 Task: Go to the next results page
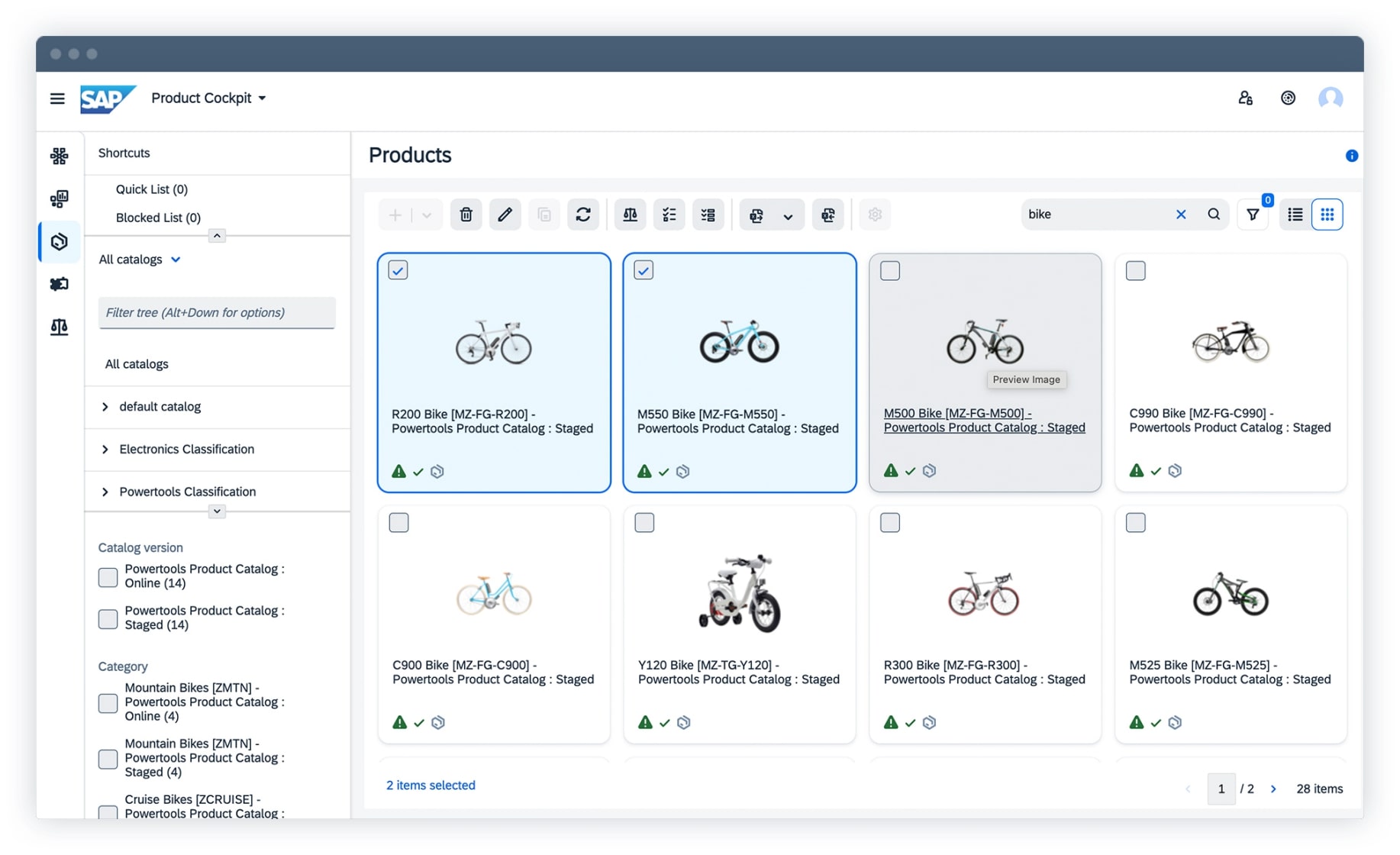(x=1273, y=789)
